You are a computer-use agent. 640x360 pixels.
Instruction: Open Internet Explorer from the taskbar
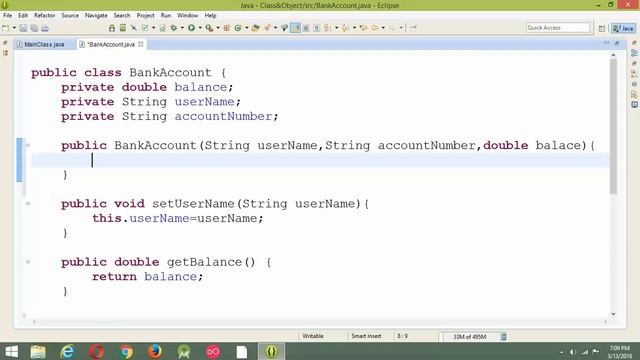[x=67, y=351]
